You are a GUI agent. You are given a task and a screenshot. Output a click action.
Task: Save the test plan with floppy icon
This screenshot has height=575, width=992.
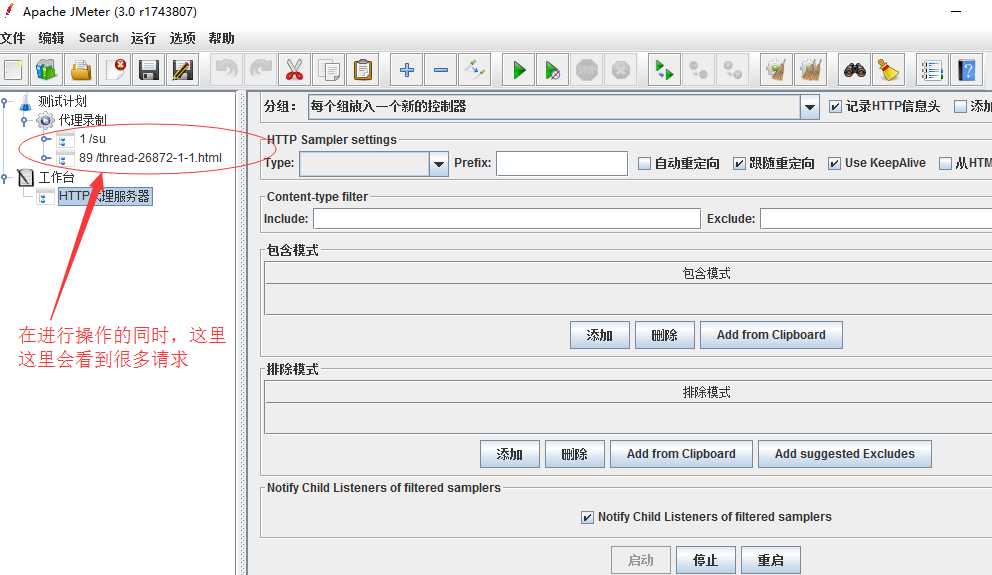click(x=149, y=70)
